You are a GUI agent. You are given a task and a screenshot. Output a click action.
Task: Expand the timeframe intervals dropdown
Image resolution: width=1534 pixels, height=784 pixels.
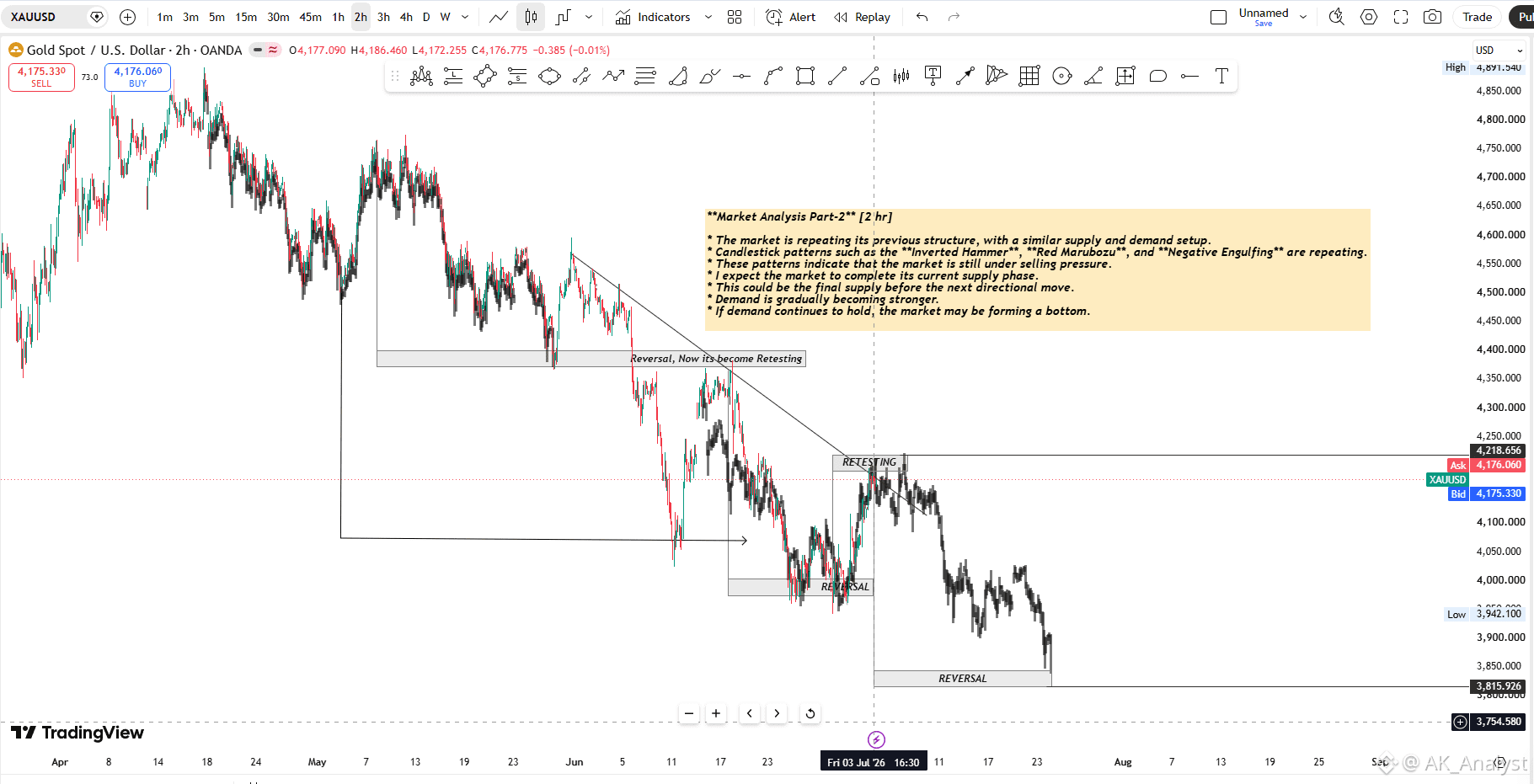(465, 17)
